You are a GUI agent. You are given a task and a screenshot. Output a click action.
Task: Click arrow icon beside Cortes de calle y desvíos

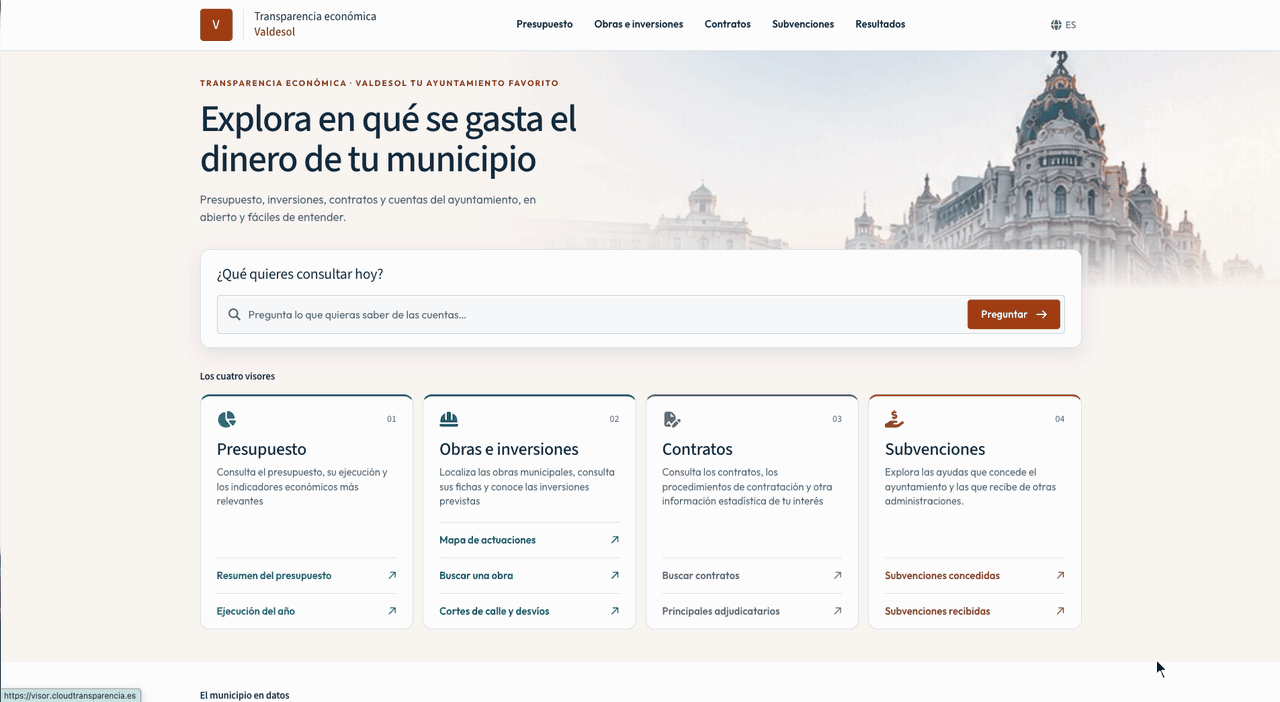tap(615, 611)
